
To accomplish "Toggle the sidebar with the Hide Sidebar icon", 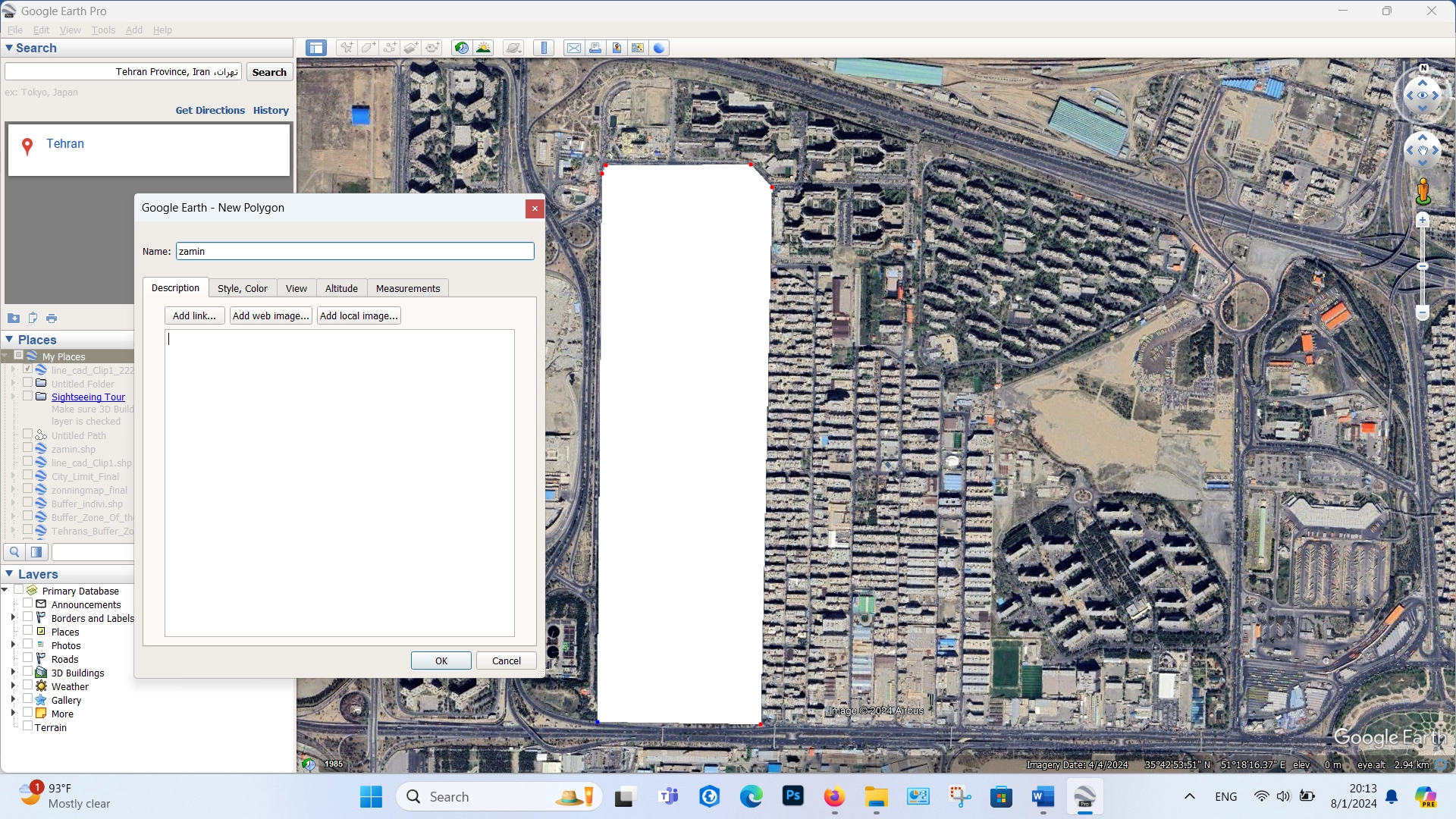I will point(316,48).
